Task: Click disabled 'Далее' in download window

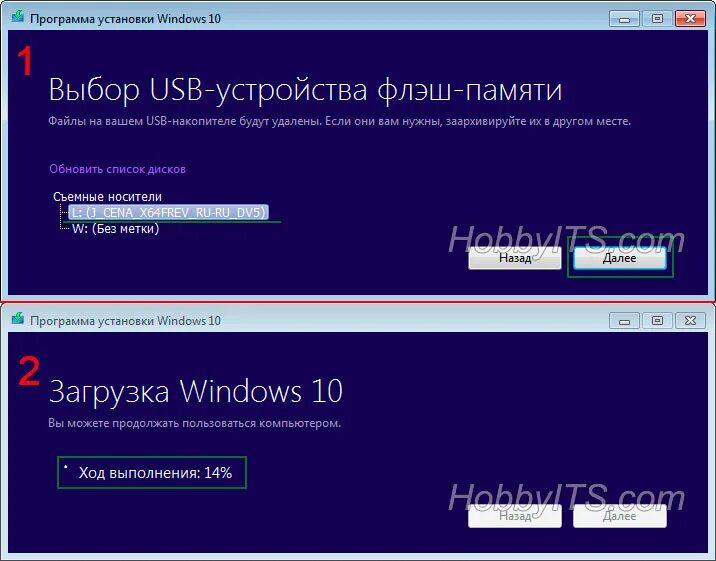Action: click(620, 516)
